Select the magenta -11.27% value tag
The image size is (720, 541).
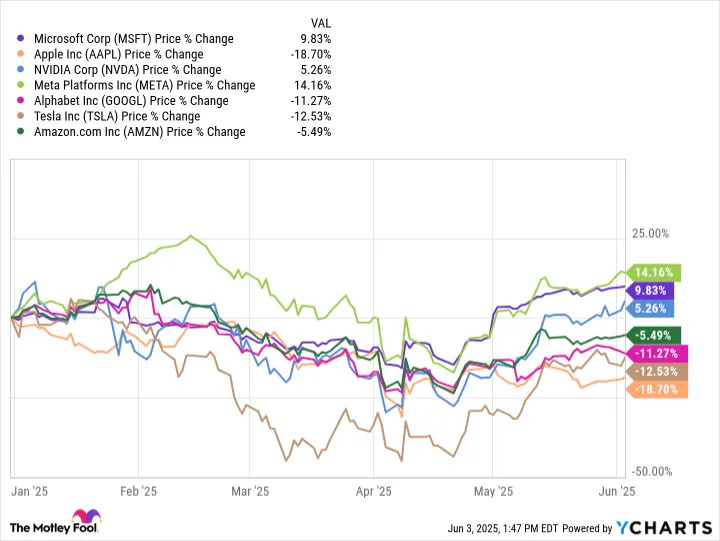[x=657, y=354]
